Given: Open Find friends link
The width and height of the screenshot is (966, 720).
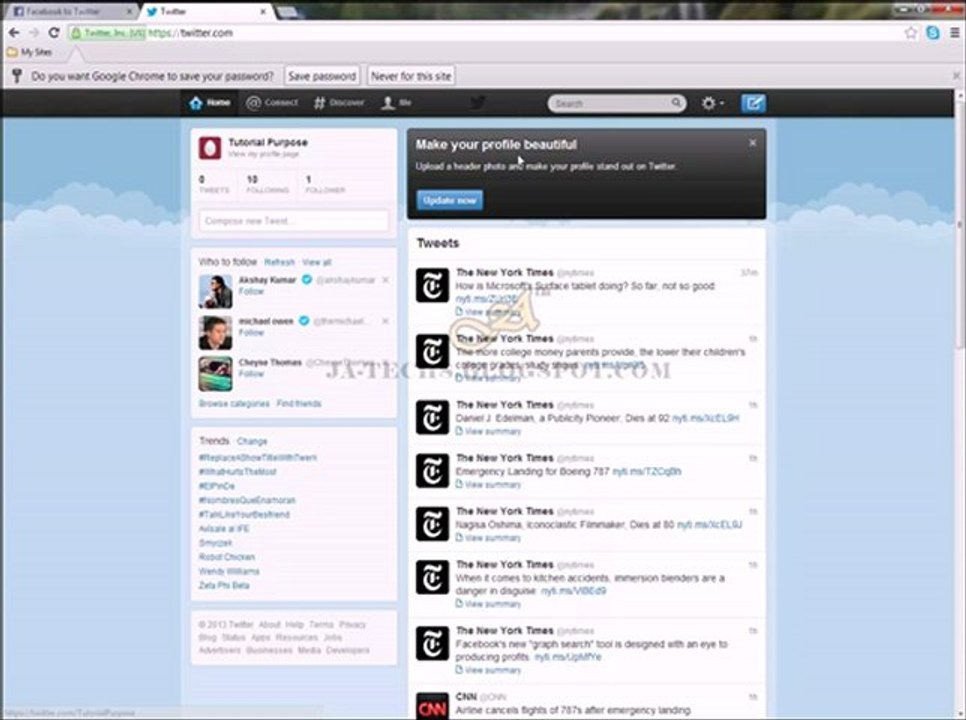Looking at the screenshot, I should pos(299,403).
